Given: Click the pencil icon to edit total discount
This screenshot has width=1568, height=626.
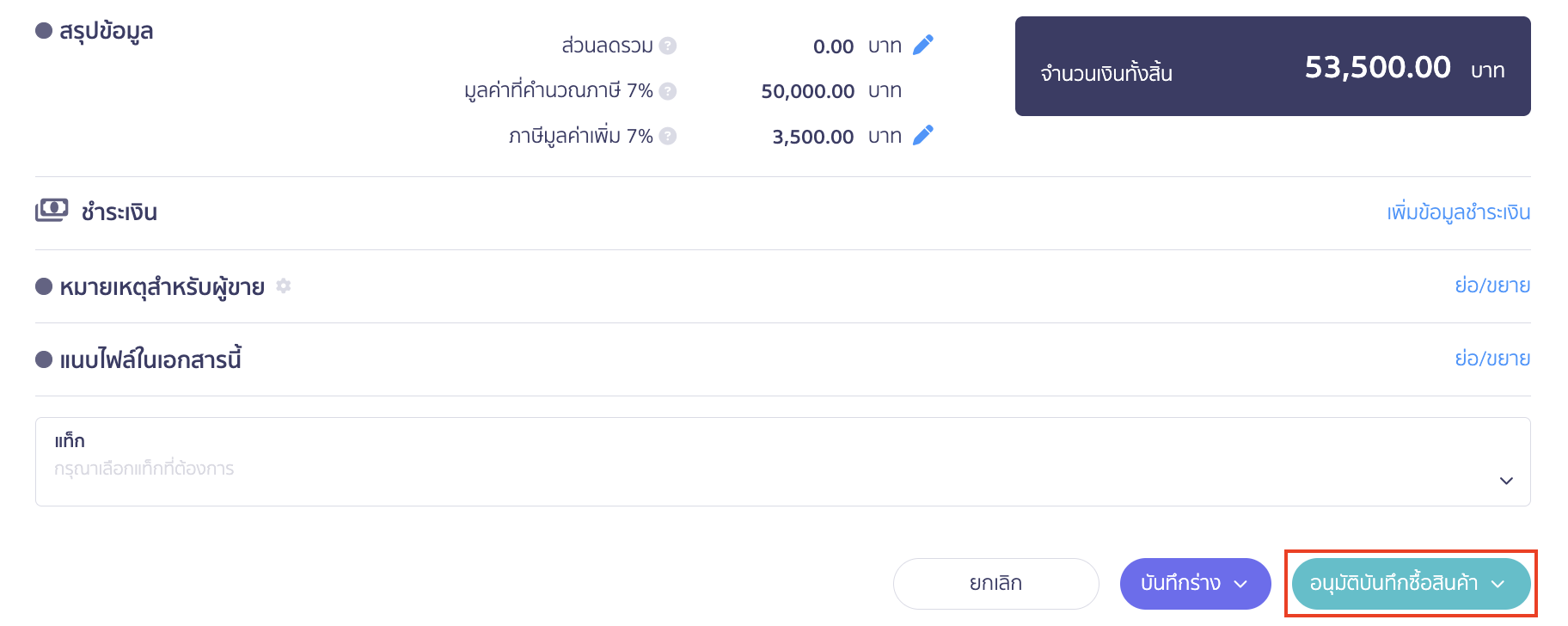Looking at the screenshot, I should [x=922, y=46].
